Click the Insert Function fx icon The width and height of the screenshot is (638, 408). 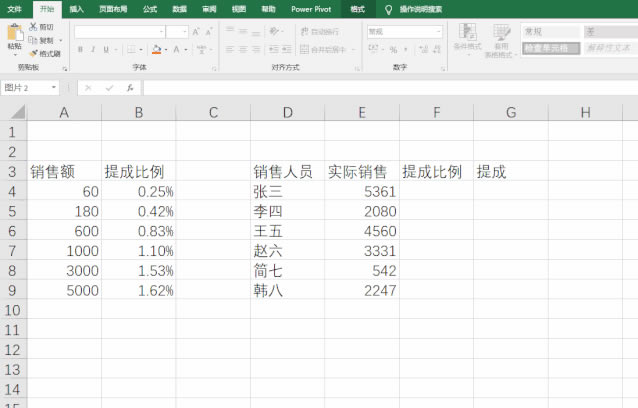130,87
